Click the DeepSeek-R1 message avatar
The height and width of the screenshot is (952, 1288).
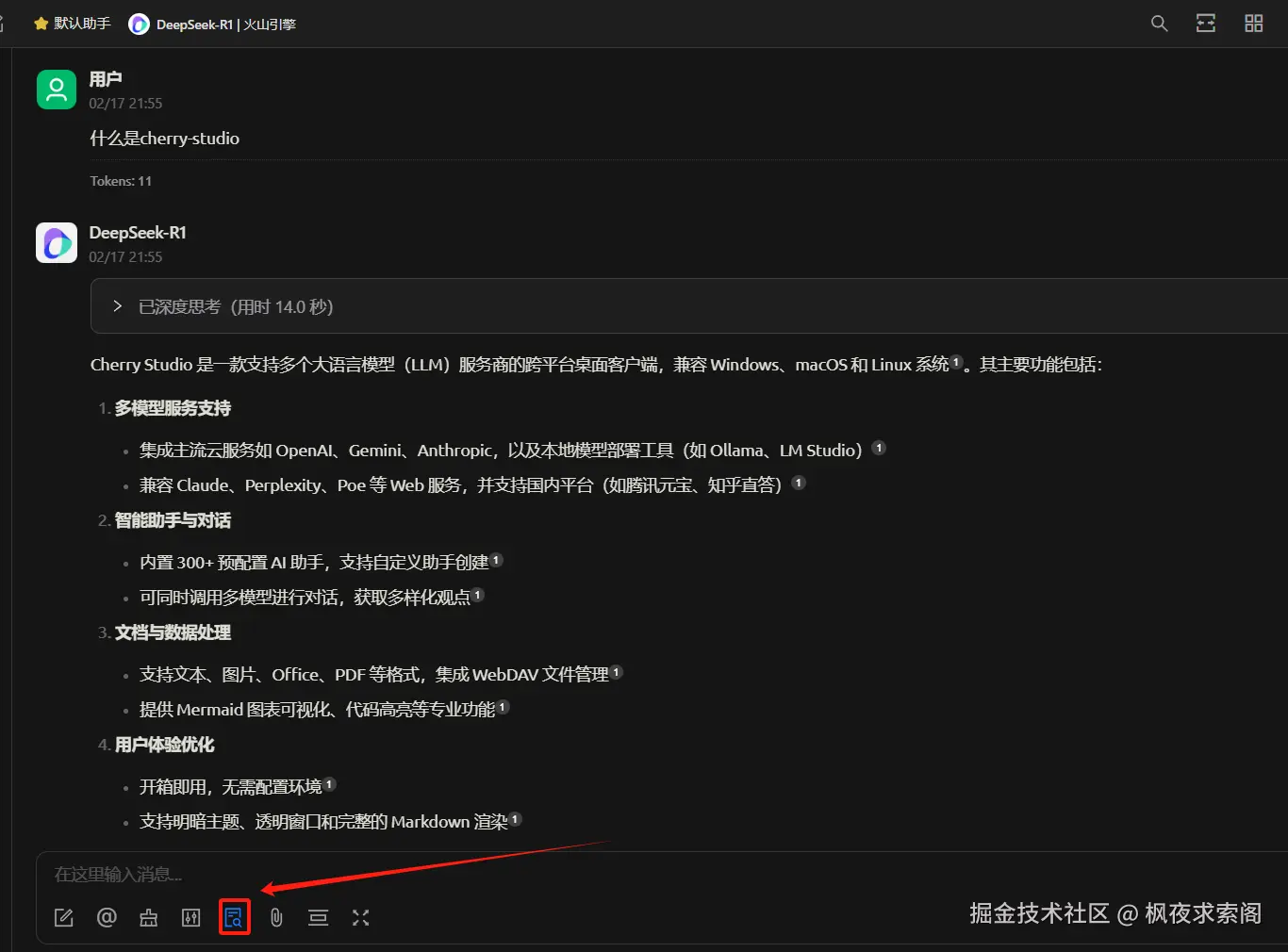pyautogui.click(x=57, y=243)
